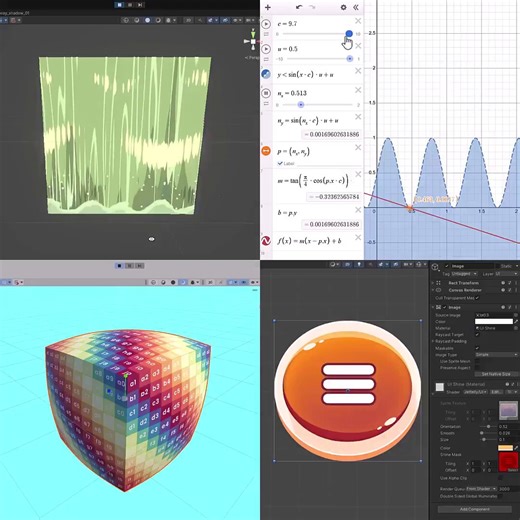Click the orange point icon for p
The height and width of the screenshot is (520, 520).
[x=266, y=151]
